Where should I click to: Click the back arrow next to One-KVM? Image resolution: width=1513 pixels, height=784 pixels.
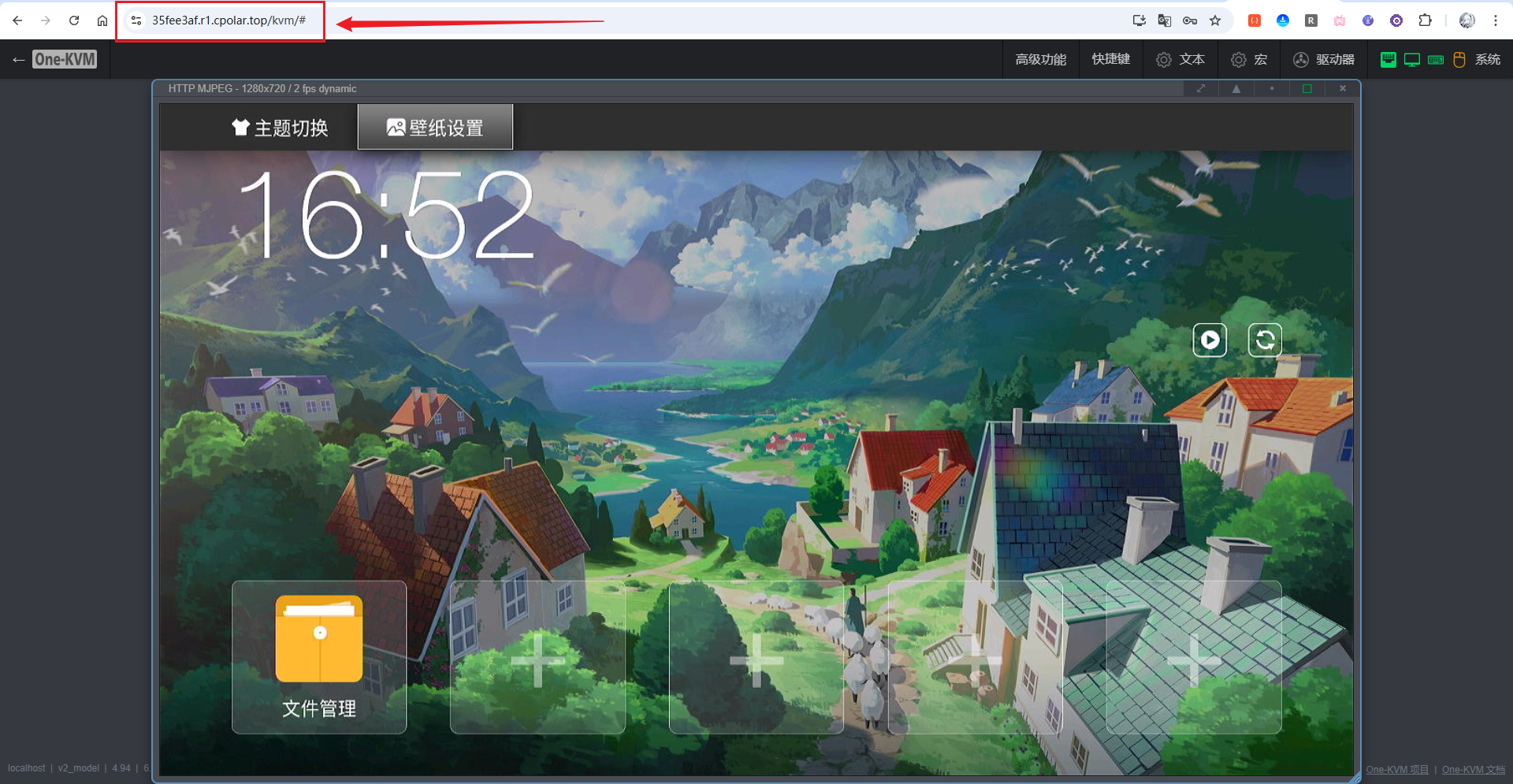tap(18, 59)
